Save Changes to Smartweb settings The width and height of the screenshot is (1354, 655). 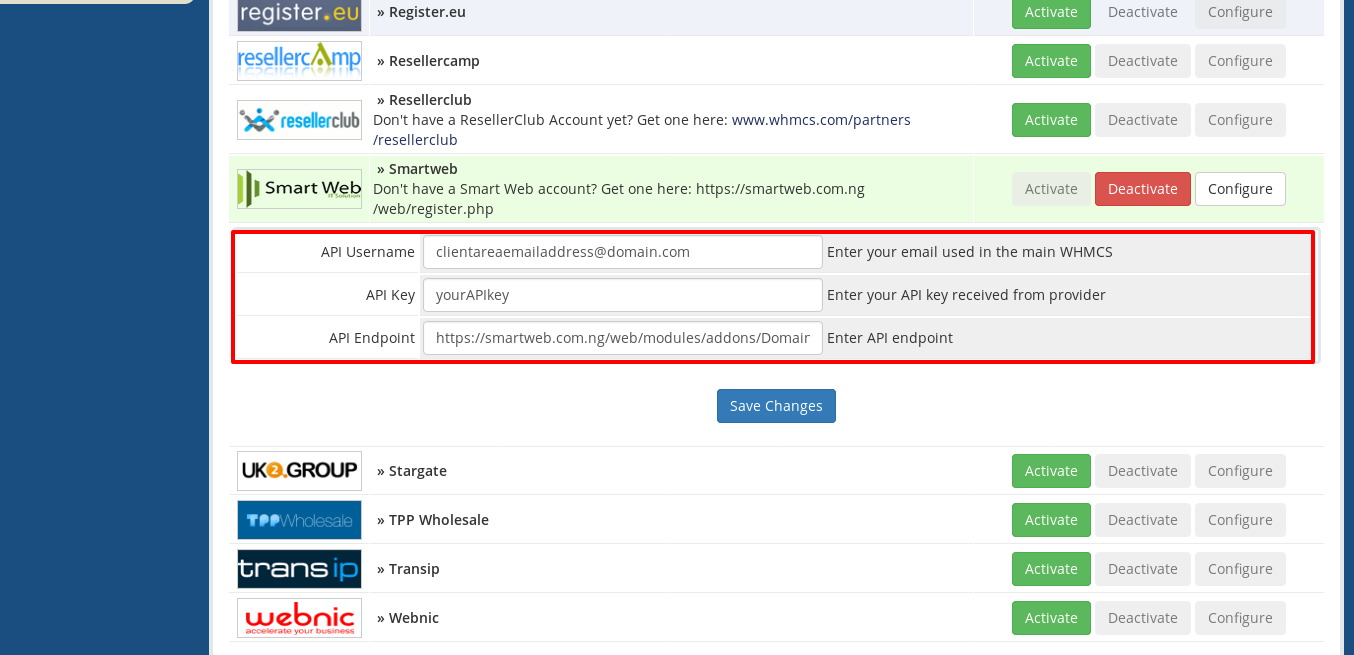pyautogui.click(x=776, y=406)
